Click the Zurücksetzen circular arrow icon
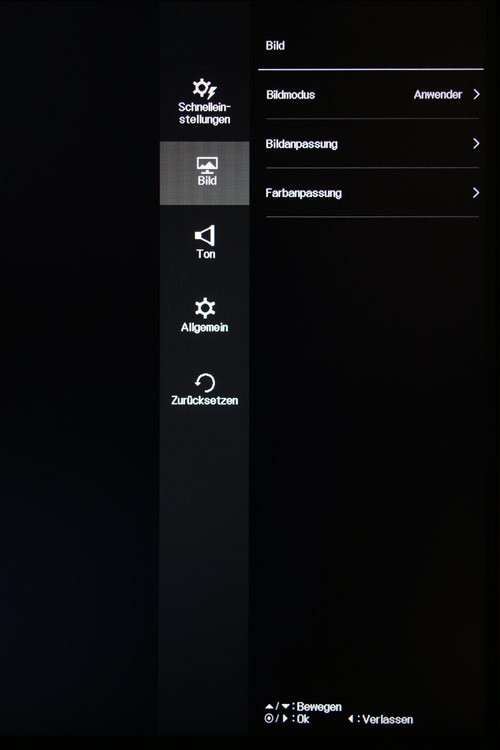This screenshot has width=500, height=750. (x=205, y=383)
